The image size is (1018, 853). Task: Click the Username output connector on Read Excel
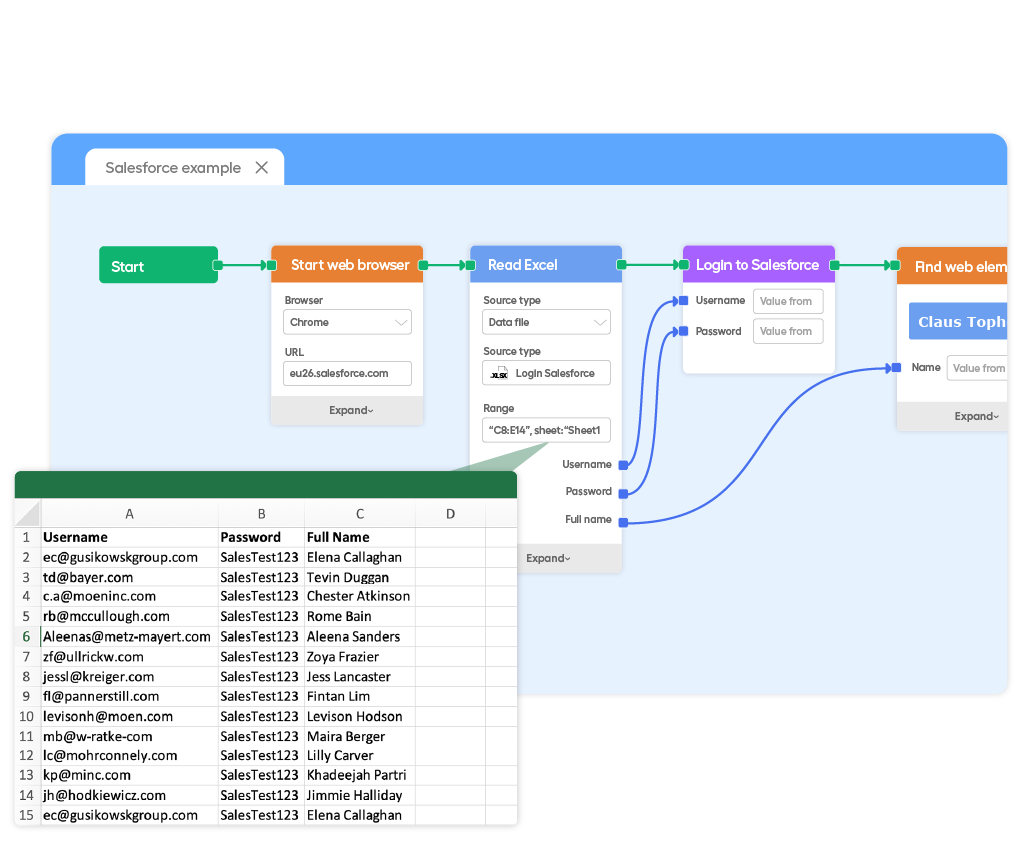pyautogui.click(x=623, y=465)
